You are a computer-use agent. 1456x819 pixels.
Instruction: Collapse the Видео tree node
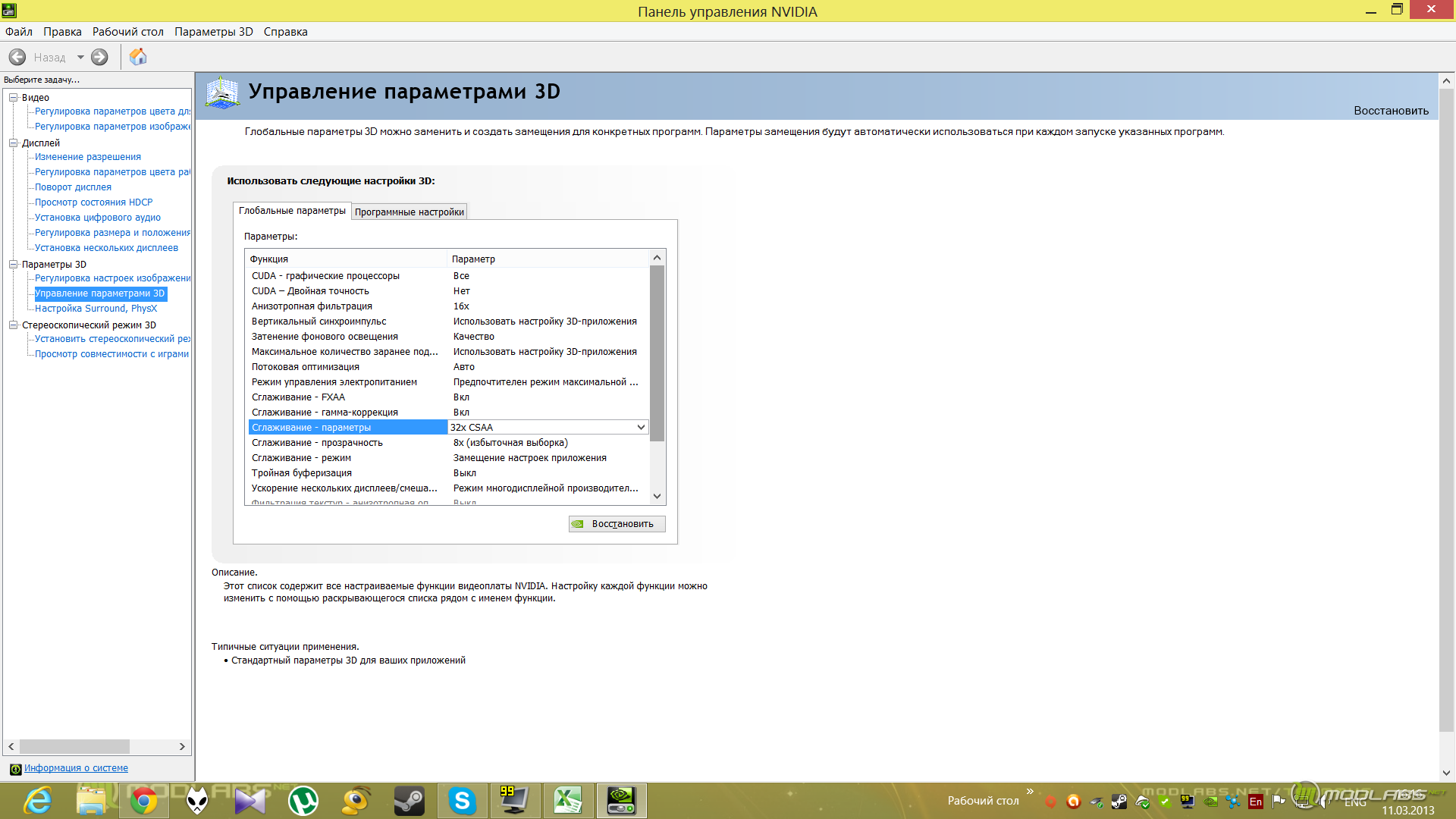coord(13,97)
